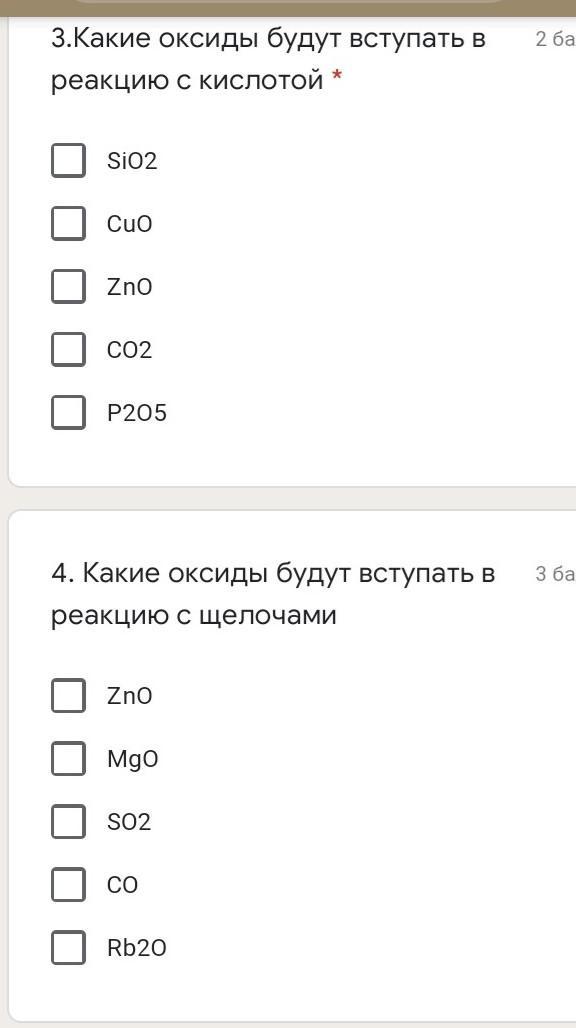Click the CO2 label text
Viewport: 576px width, 1028px height.
[130, 350]
